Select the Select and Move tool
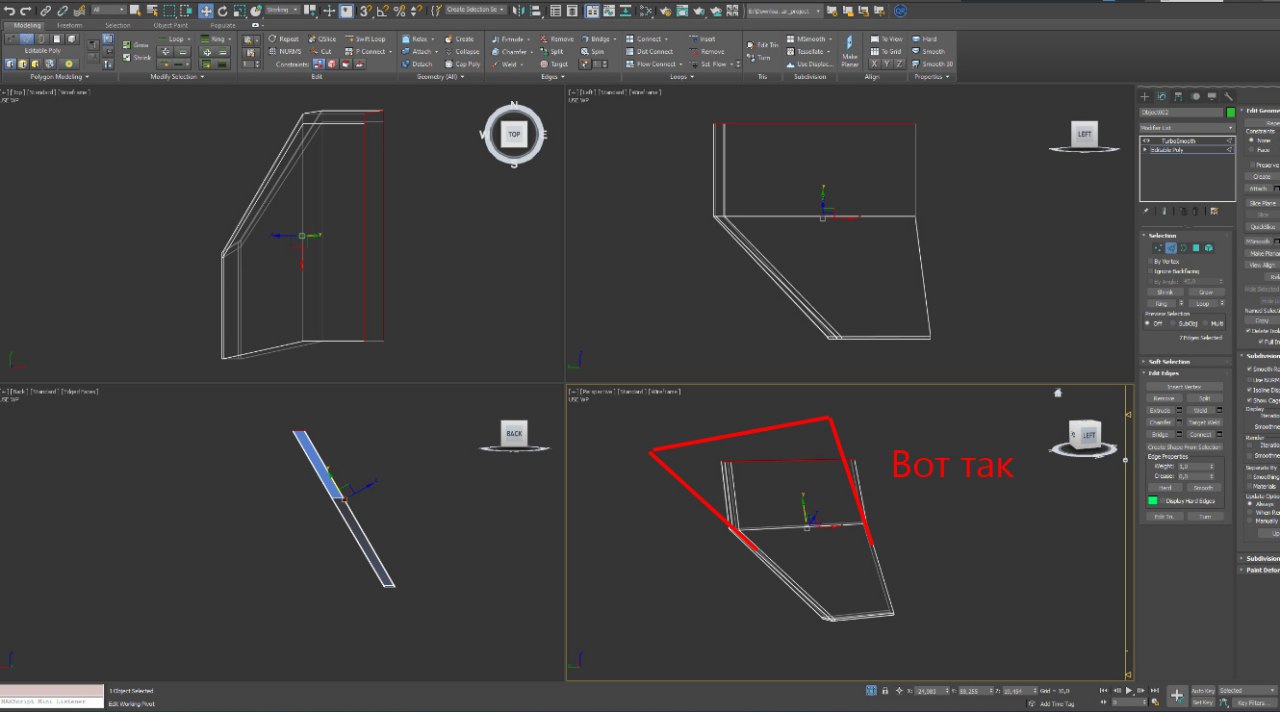 pos(205,11)
